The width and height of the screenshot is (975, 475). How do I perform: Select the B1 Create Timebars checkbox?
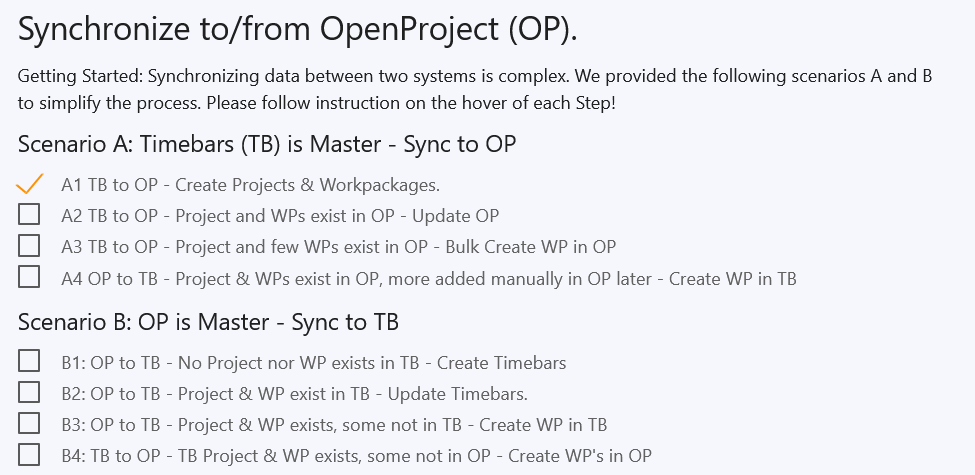pos(29,361)
